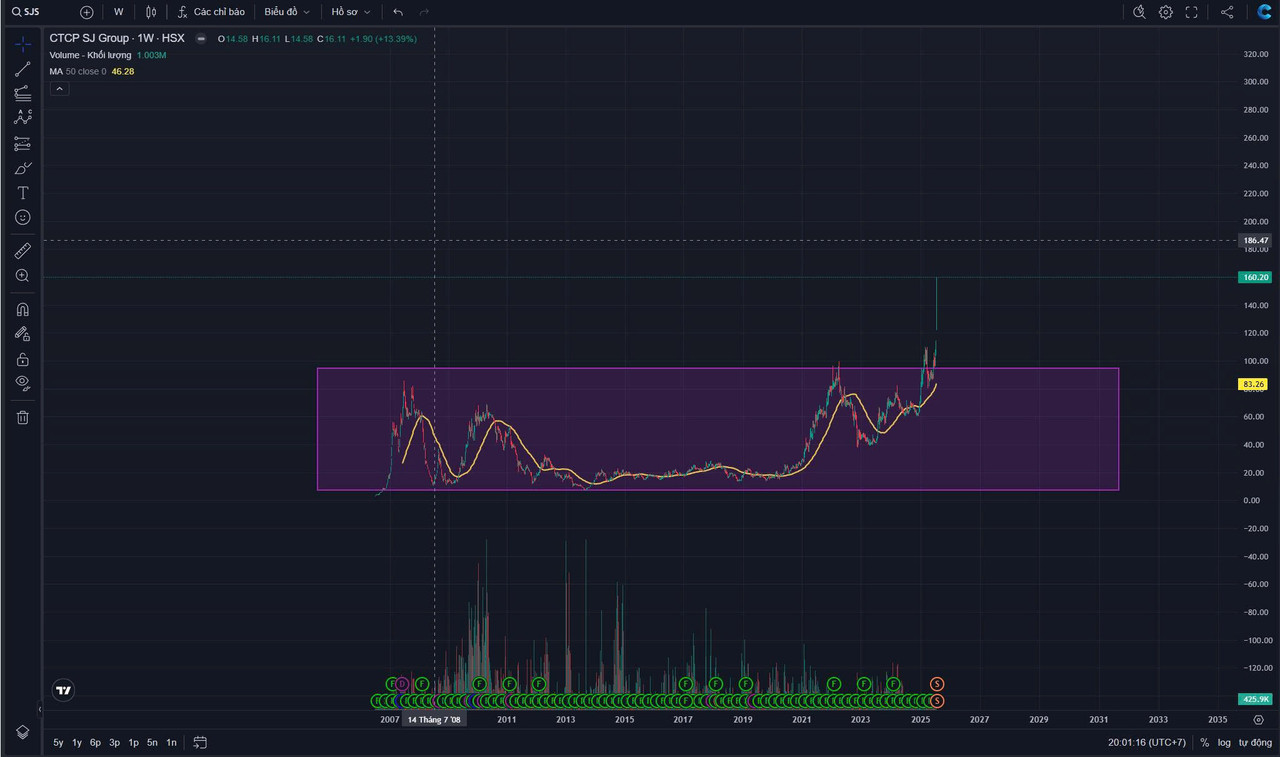Click the orange S split marker
This screenshot has width=1280, height=757.
click(x=937, y=684)
